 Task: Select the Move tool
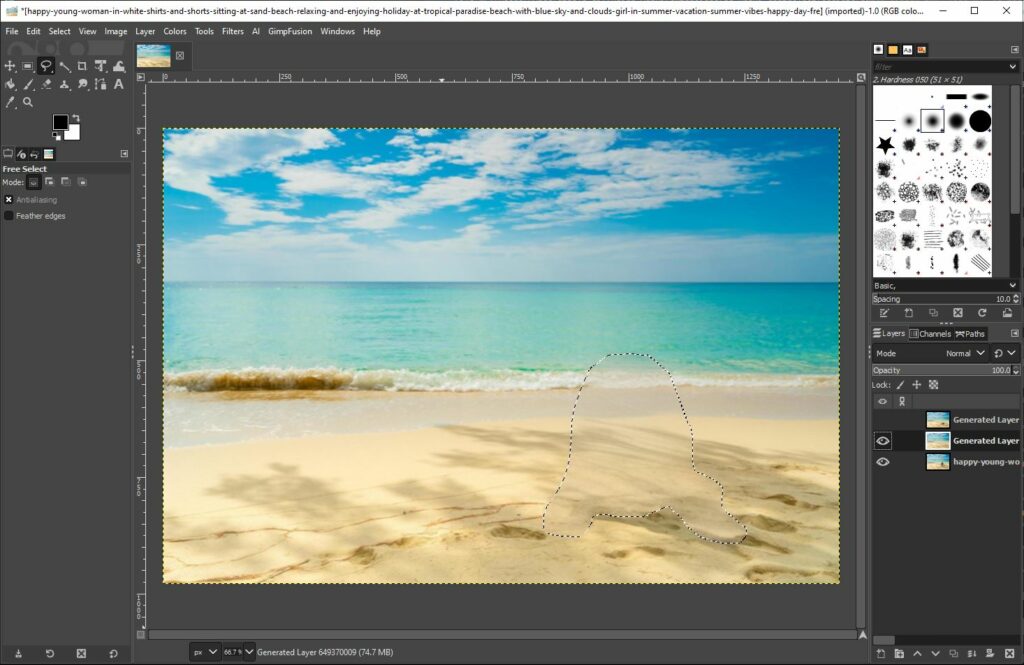coord(10,65)
